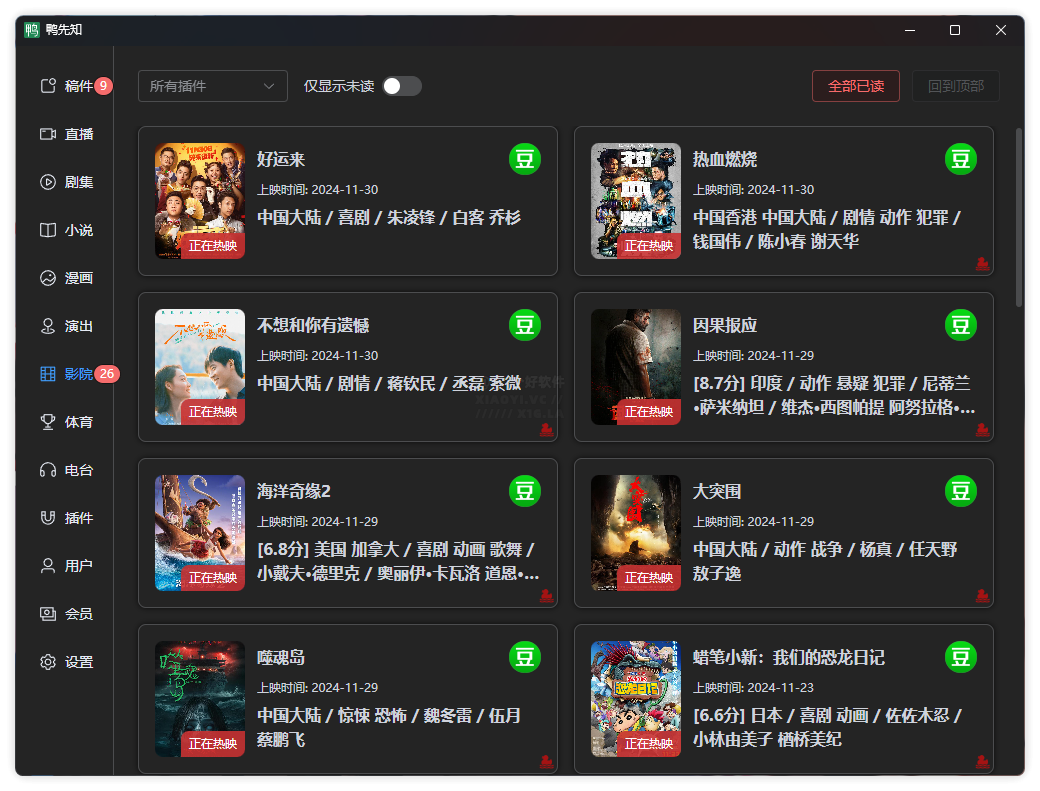Open the 因果报应 movie poster
This screenshot has height=791, width=1040.
(635, 367)
